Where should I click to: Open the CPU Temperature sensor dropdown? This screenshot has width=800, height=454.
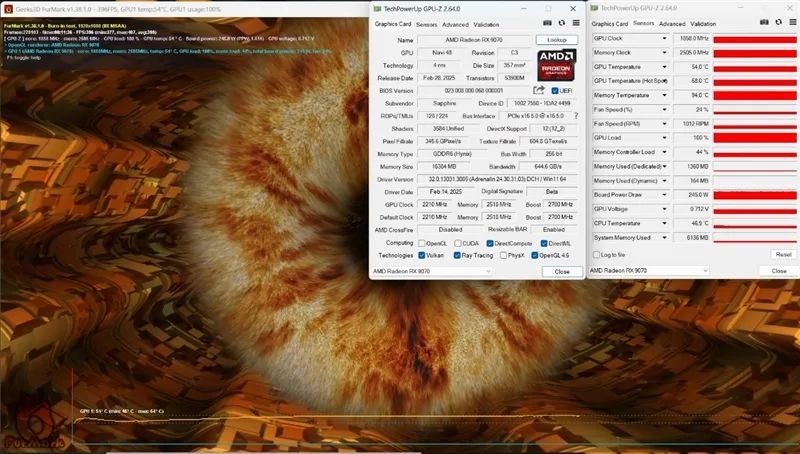pos(664,223)
